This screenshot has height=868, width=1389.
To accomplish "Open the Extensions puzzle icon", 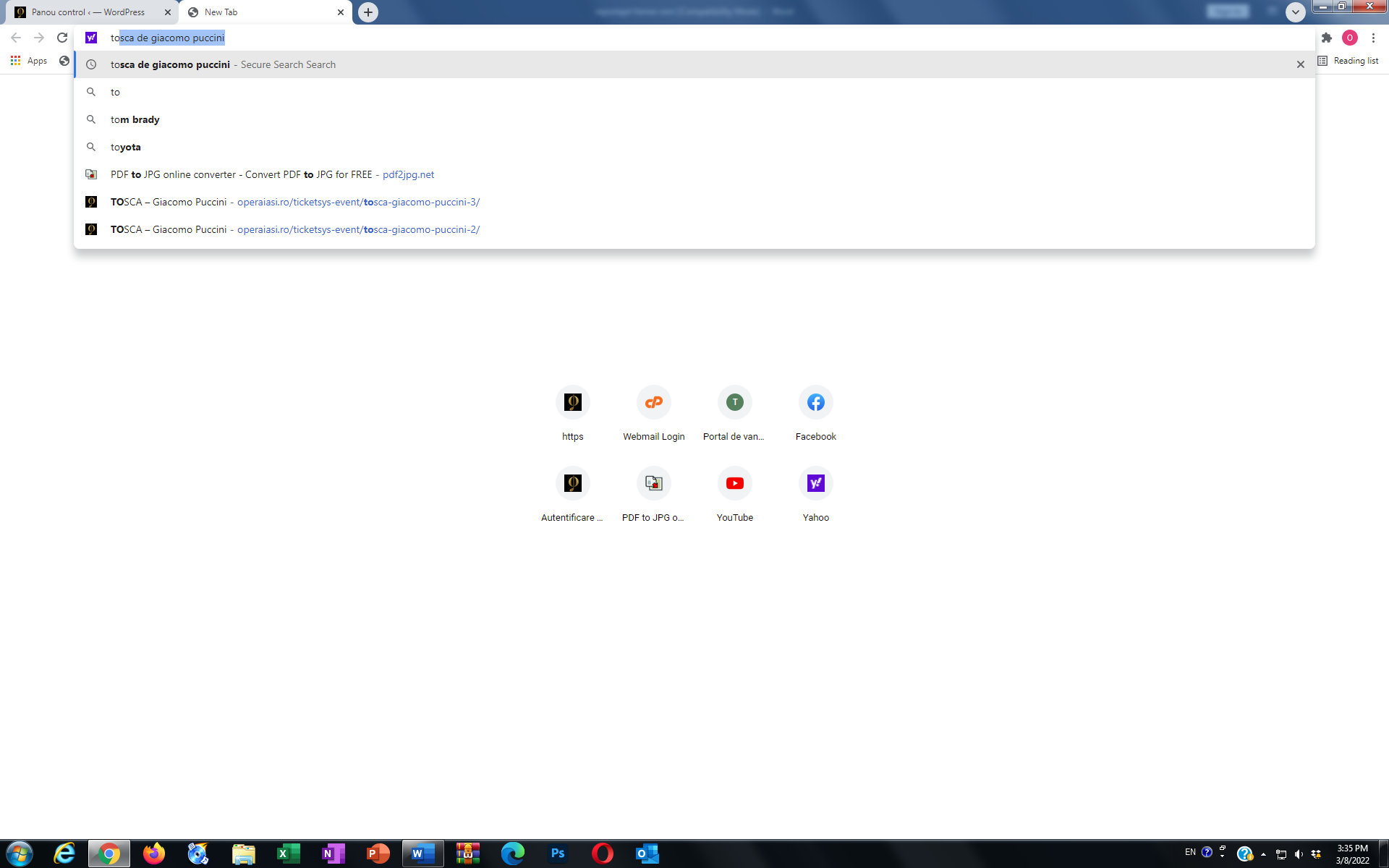I will click(x=1327, y=38).
